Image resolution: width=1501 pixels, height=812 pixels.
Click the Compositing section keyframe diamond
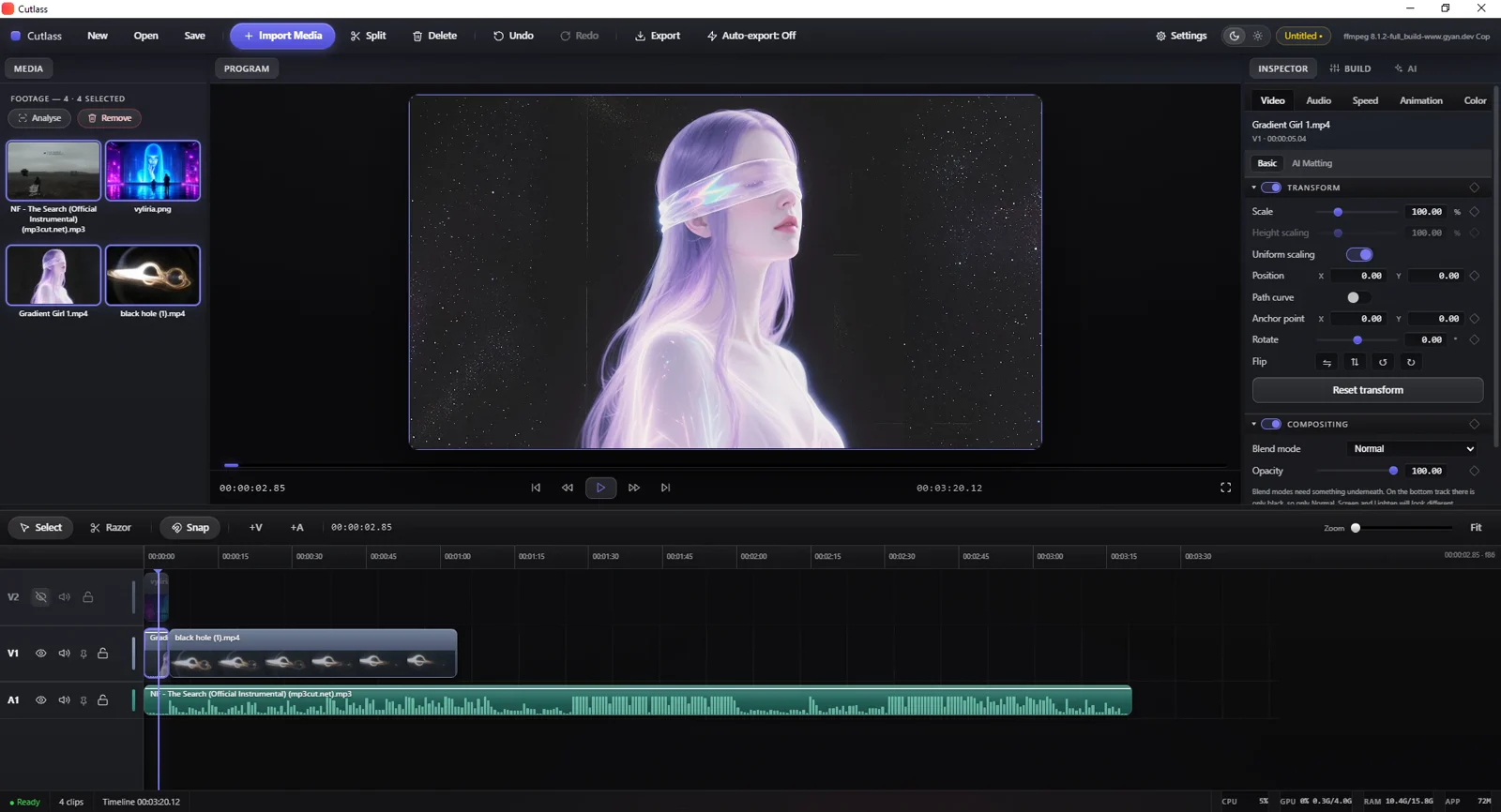click(1475, 424)
